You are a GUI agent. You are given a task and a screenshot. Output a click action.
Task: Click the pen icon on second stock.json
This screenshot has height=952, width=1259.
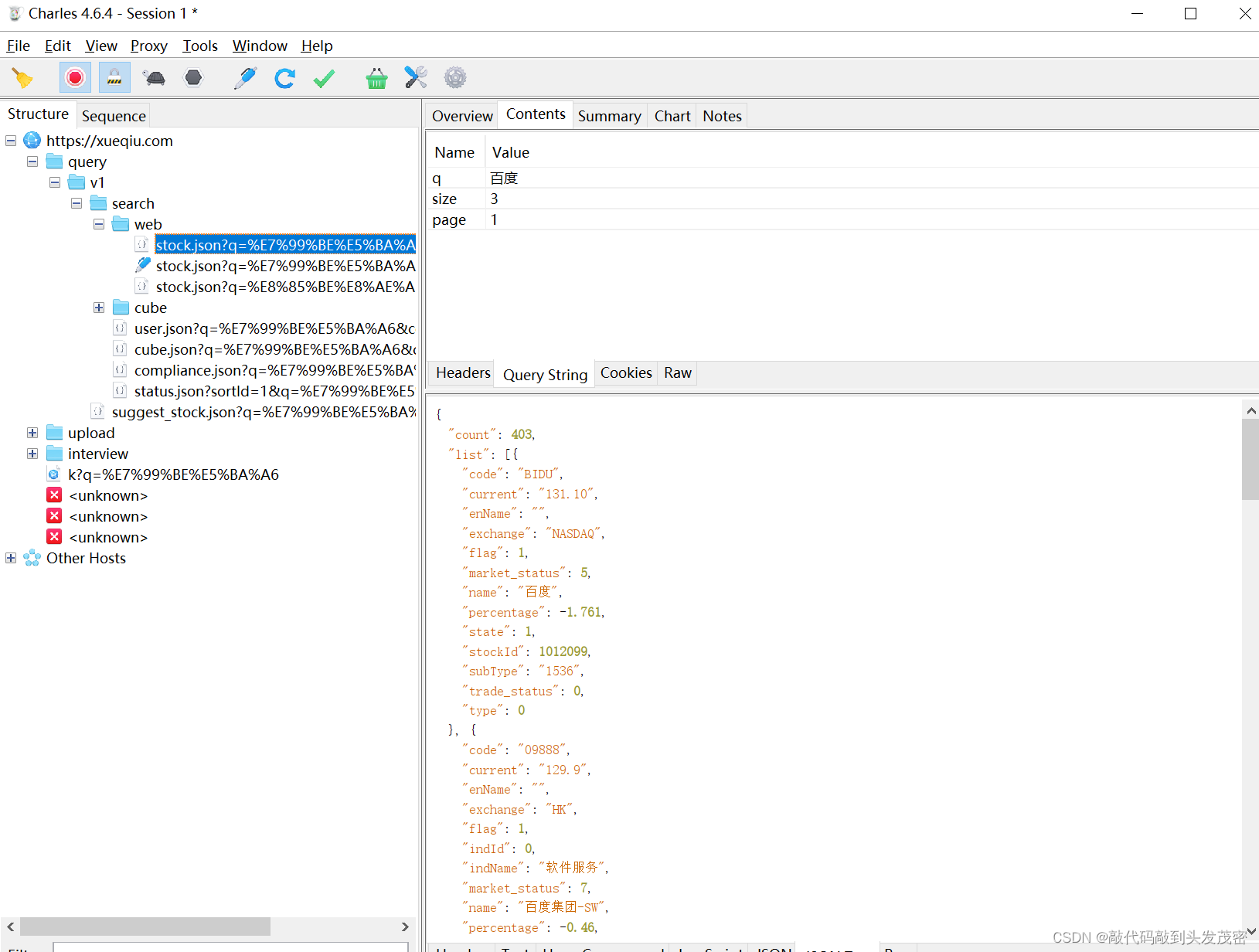click(142, 265)
